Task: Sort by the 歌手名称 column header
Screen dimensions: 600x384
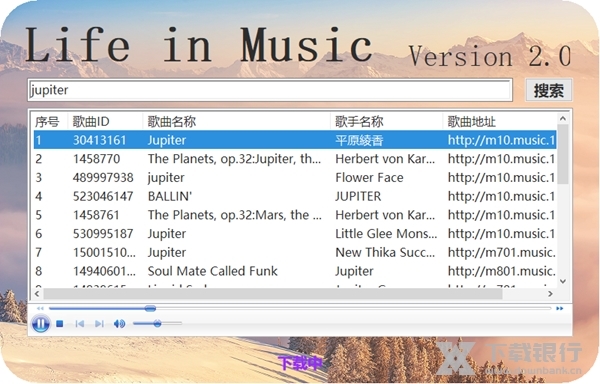Action: [x=386, y=122]
